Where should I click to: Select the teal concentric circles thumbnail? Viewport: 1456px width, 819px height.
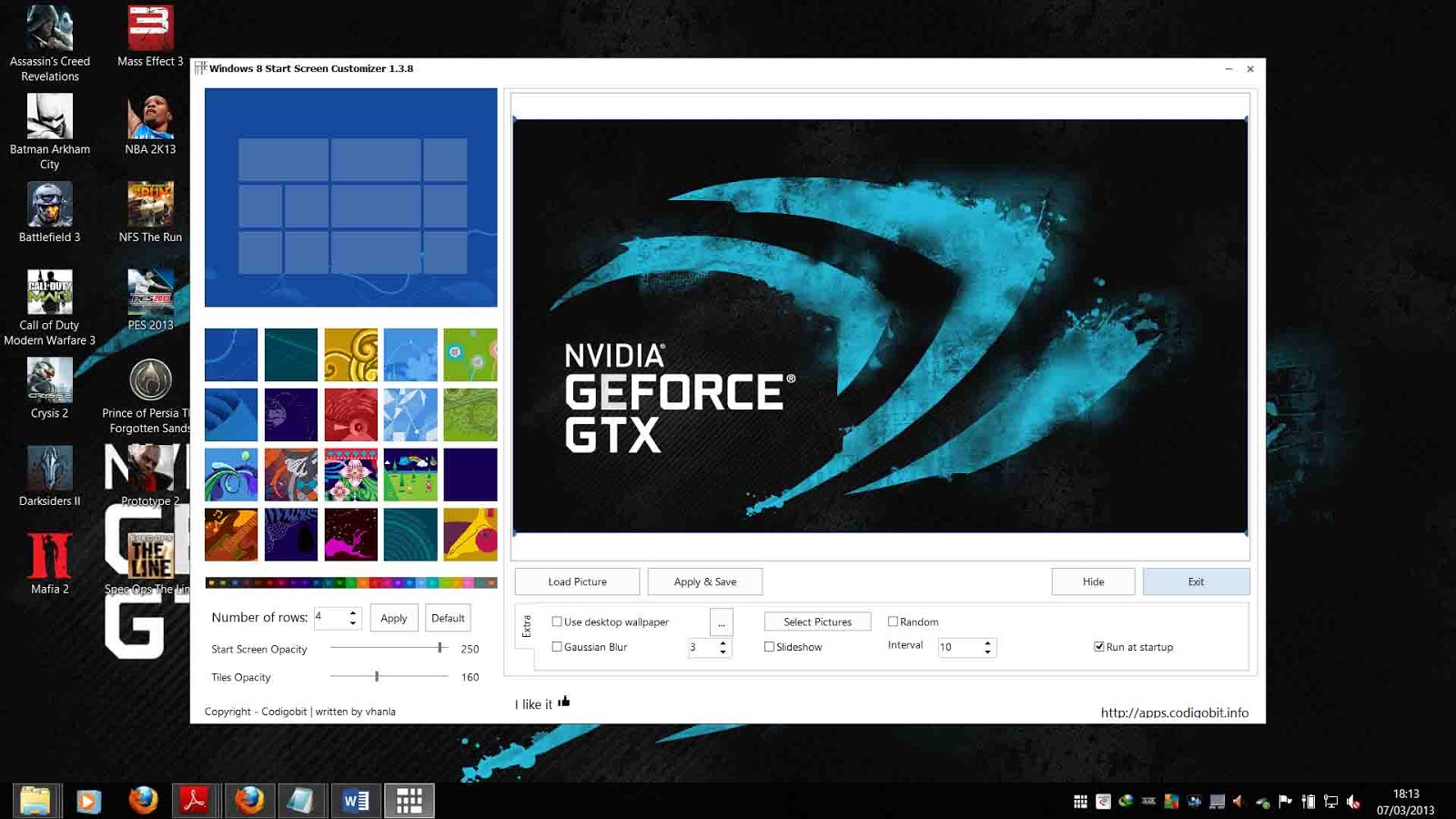410,534
